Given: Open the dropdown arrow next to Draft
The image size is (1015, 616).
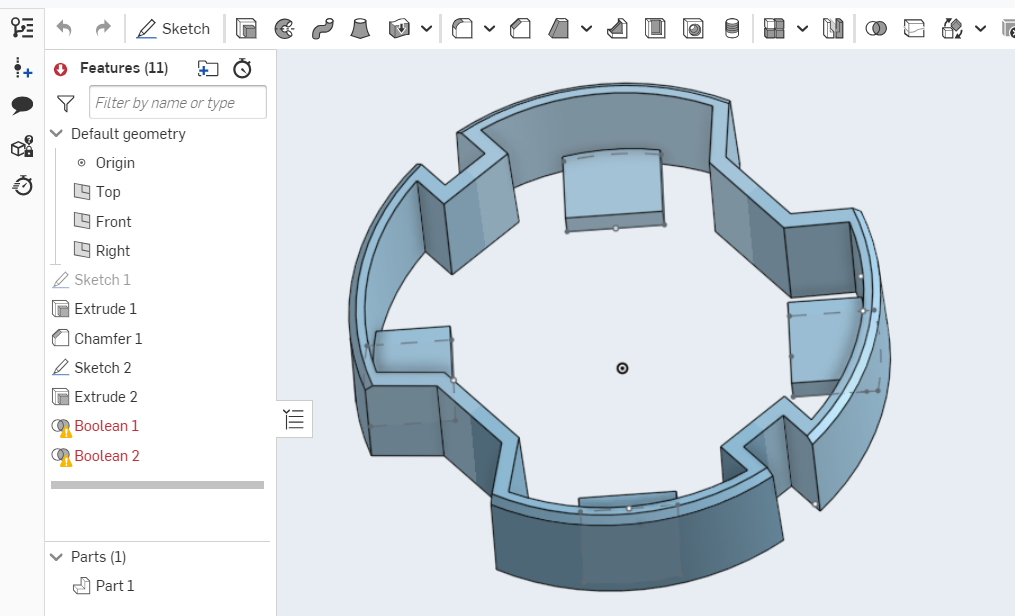Looking at the screenshot, I should (586, 28).
